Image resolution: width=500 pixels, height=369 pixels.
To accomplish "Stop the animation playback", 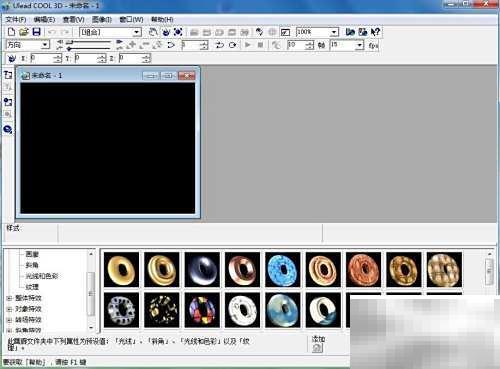I will coord(260,45).
